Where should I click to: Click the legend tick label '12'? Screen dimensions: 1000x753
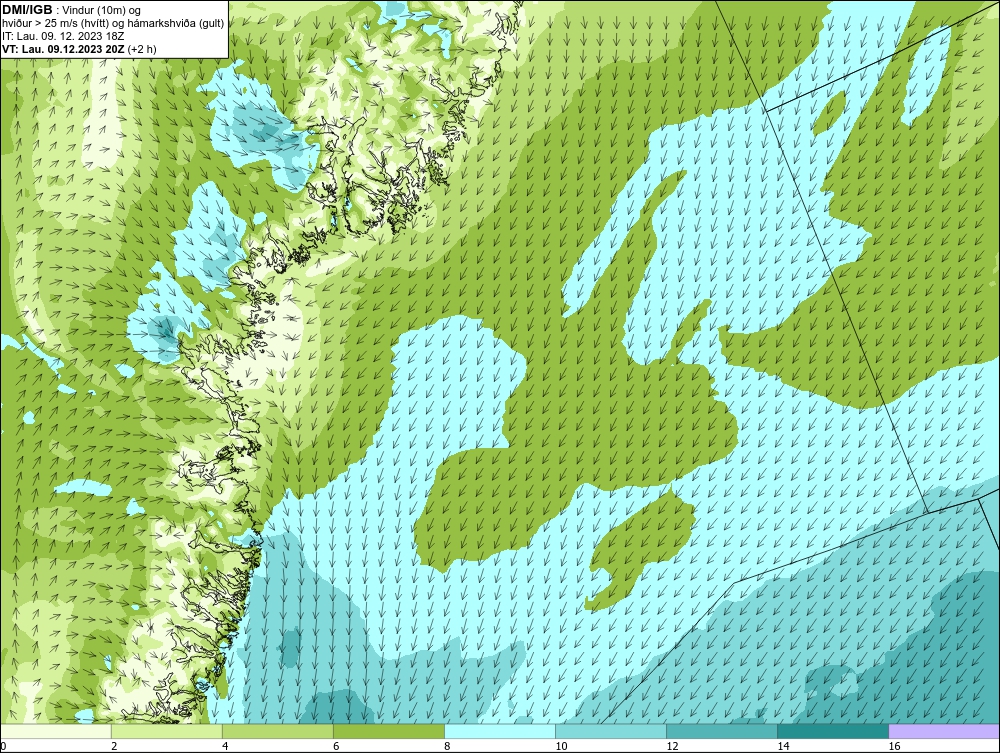(x=672, y=746)
